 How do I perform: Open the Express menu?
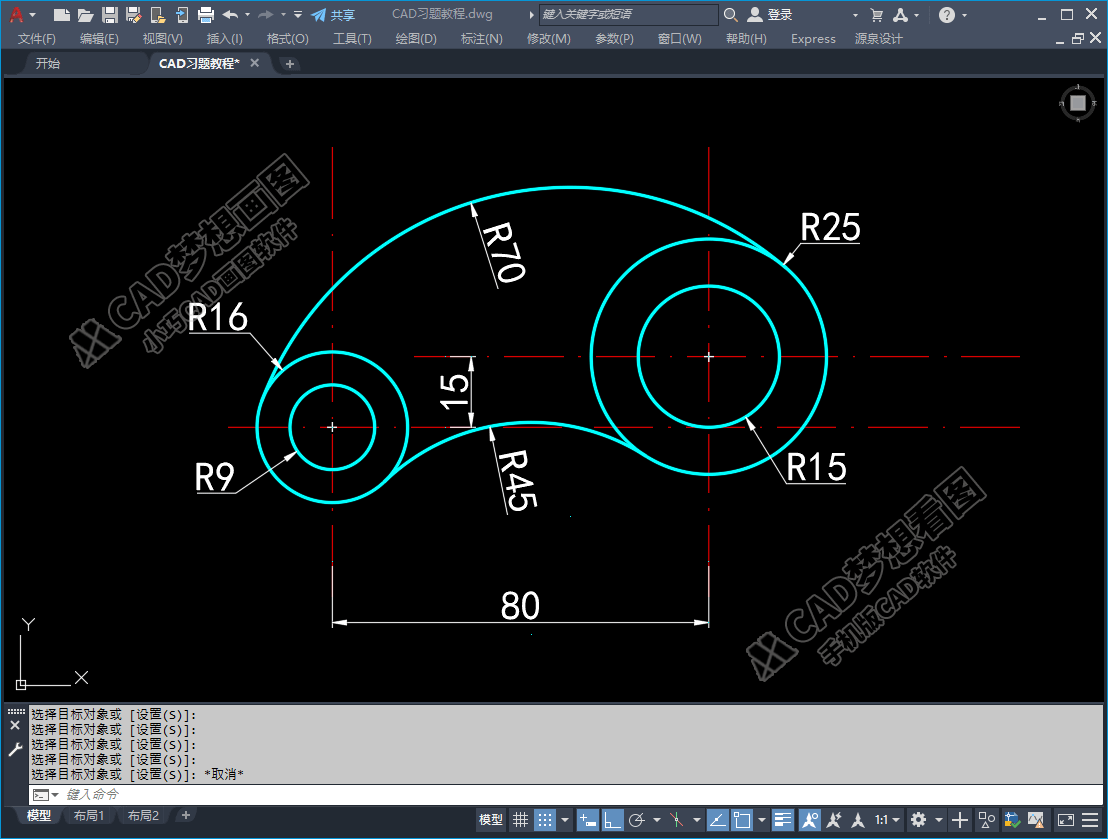point(813,39)
